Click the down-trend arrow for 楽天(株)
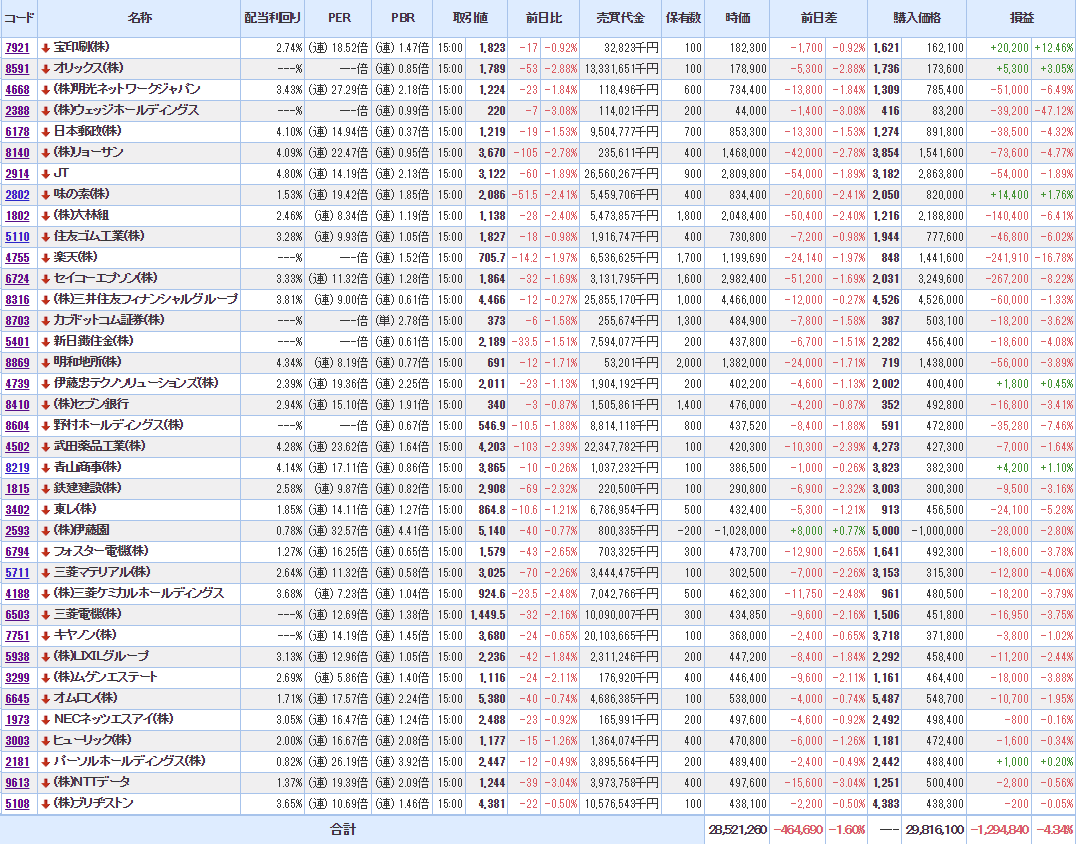 pos(46,257)
